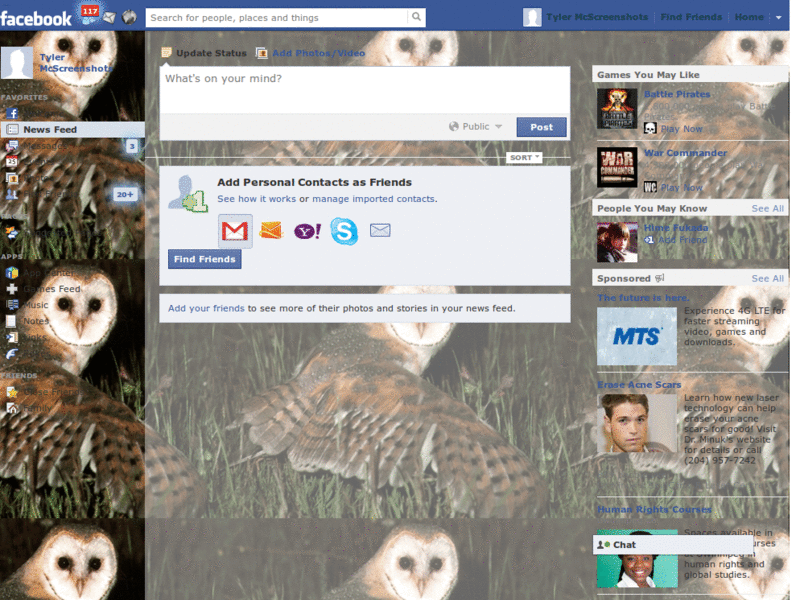The width and height of the screenshot is (800, 600).
Task: Select News Feed in sidebar
Action: [72, 130]
